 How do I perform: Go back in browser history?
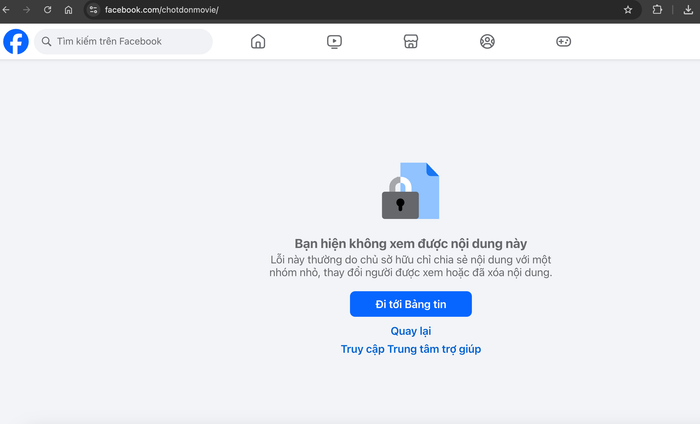[6, 10]
